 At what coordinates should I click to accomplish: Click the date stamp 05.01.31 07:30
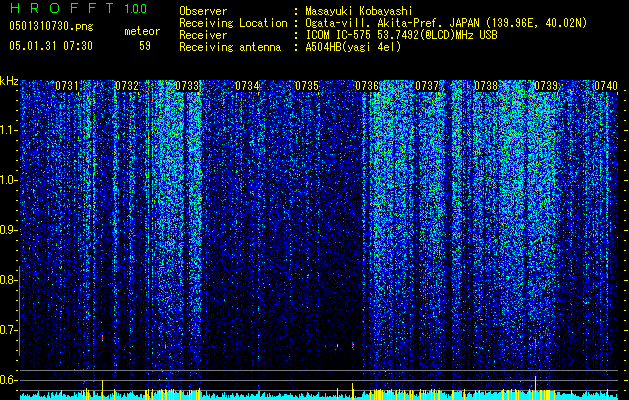click(x=51, y=46)
